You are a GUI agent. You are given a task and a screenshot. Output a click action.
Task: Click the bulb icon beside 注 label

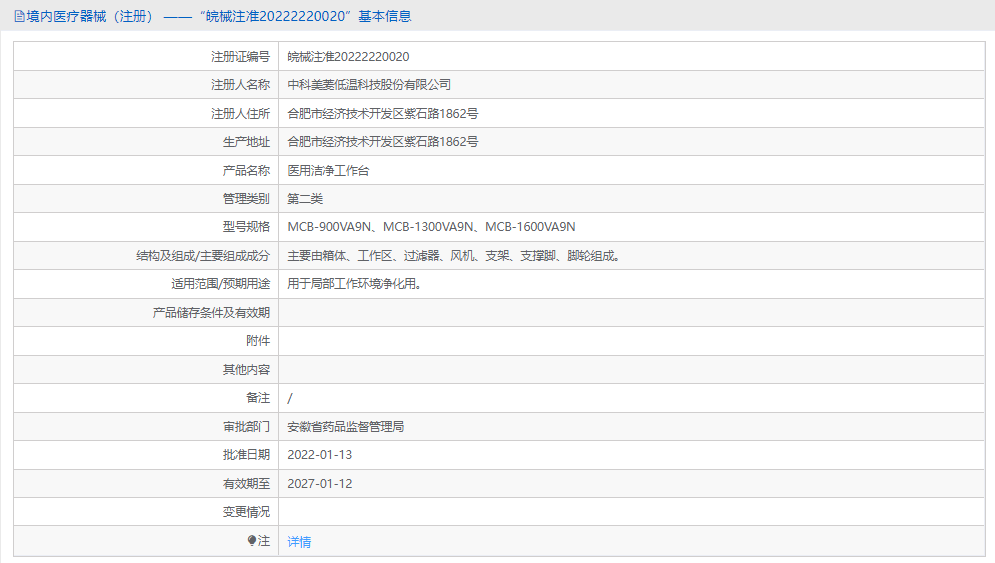click(x=252, y=540)
